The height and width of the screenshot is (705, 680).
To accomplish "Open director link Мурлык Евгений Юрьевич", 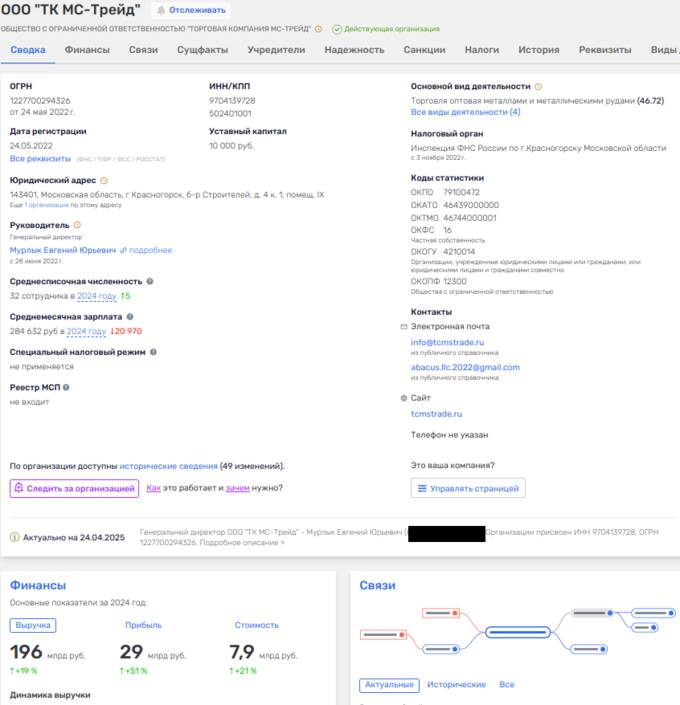I will click(63, 250).
